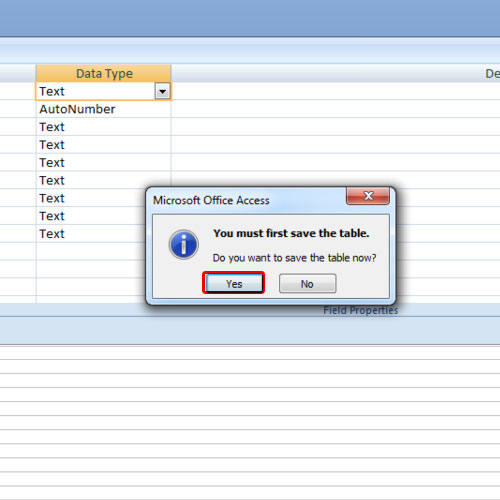Select the Text cell directly below AutoNumber
500x500 pixels.
click(104, 127)
